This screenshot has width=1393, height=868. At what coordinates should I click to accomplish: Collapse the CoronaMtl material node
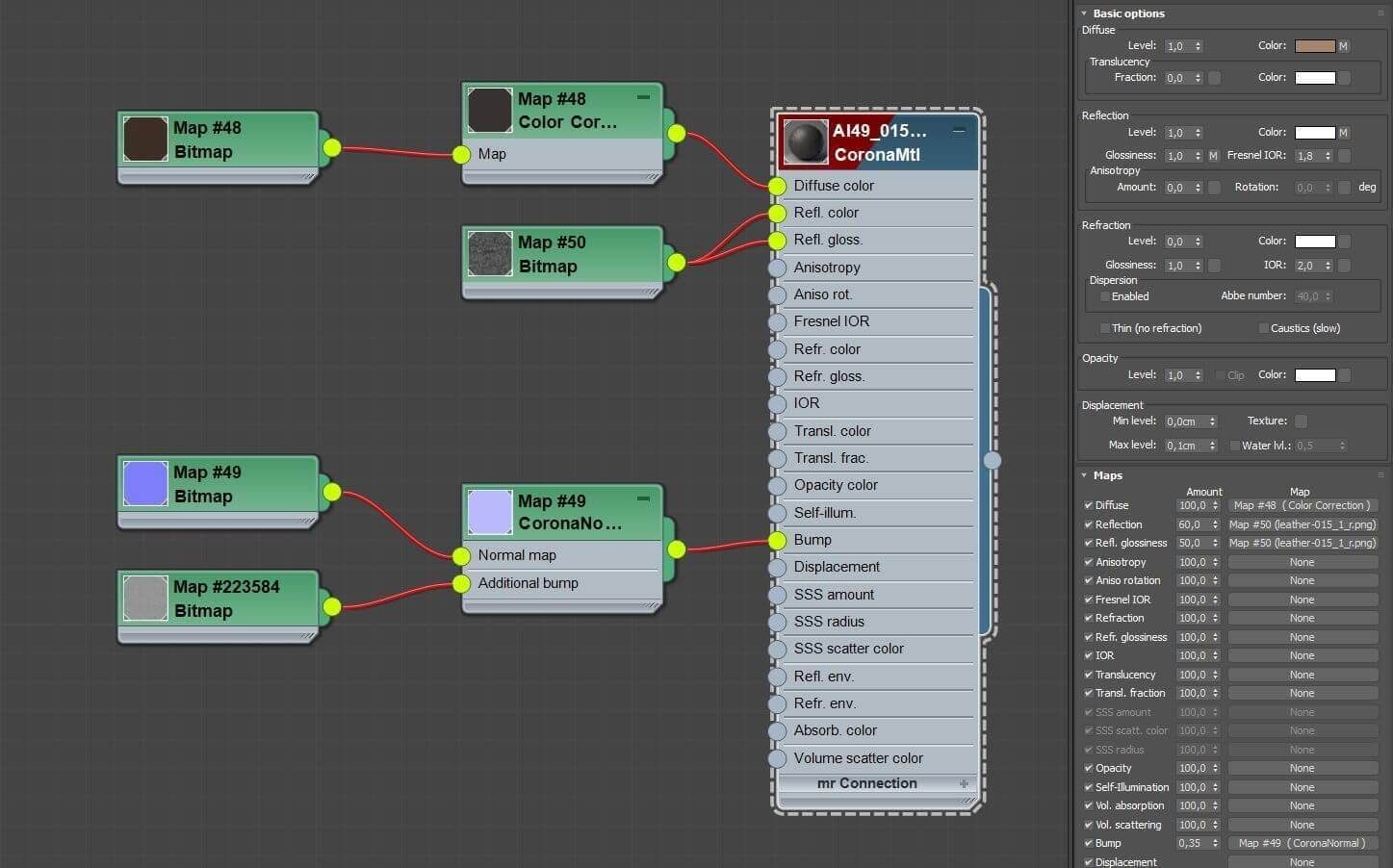click(959, 130)
